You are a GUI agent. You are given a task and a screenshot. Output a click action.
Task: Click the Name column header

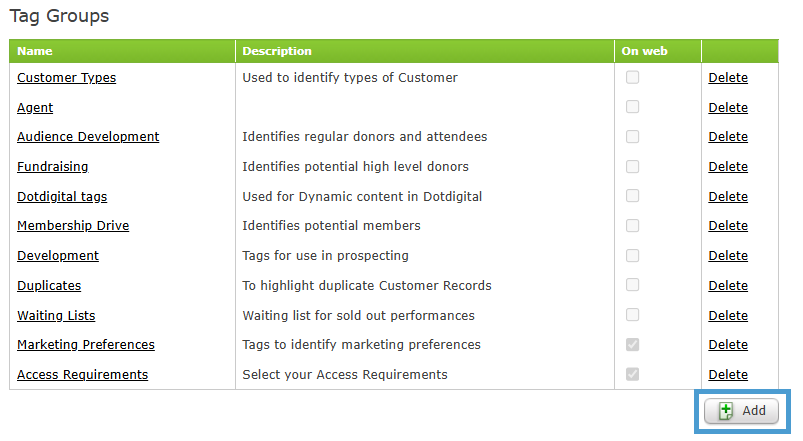tap(35, 51)
